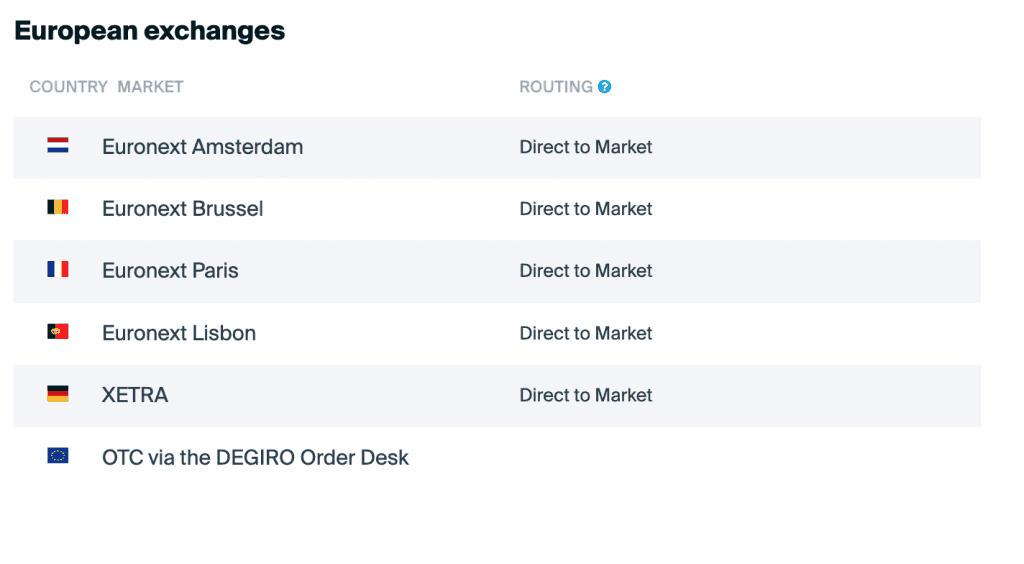Click the European exchanges heading
This screenshot has height=564, width=1024.
click(150, 31)
